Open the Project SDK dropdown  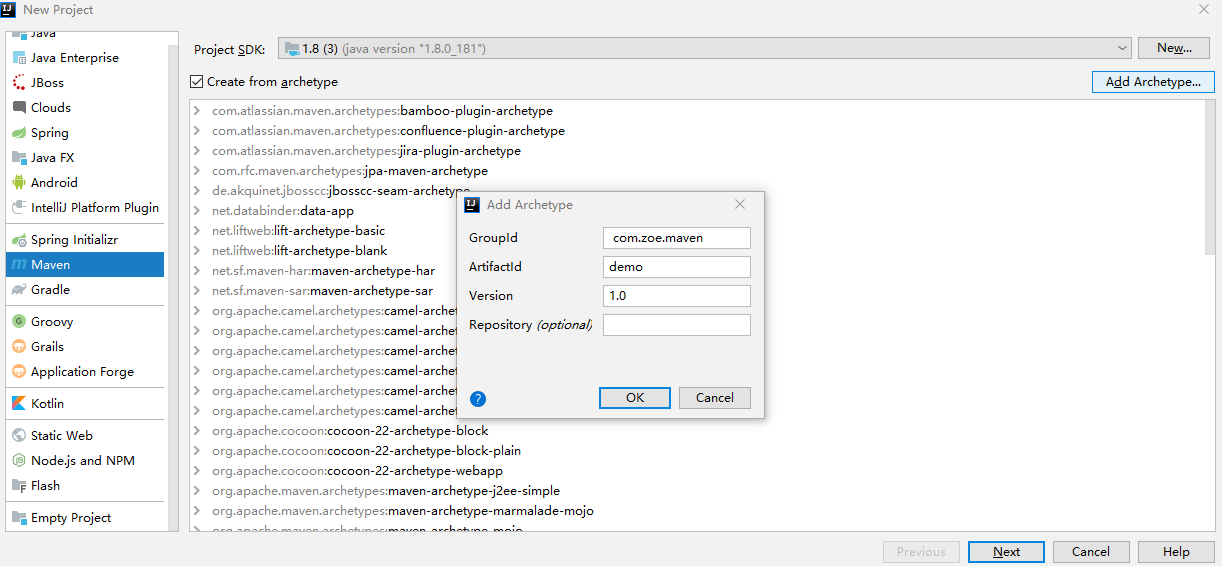704,48
